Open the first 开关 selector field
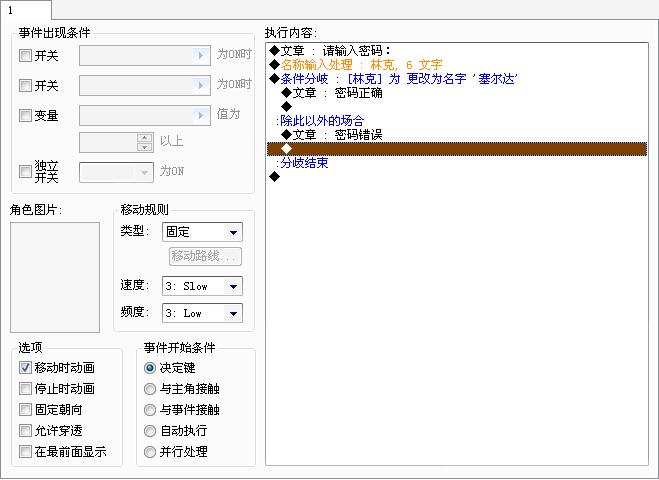 [145, 55]
